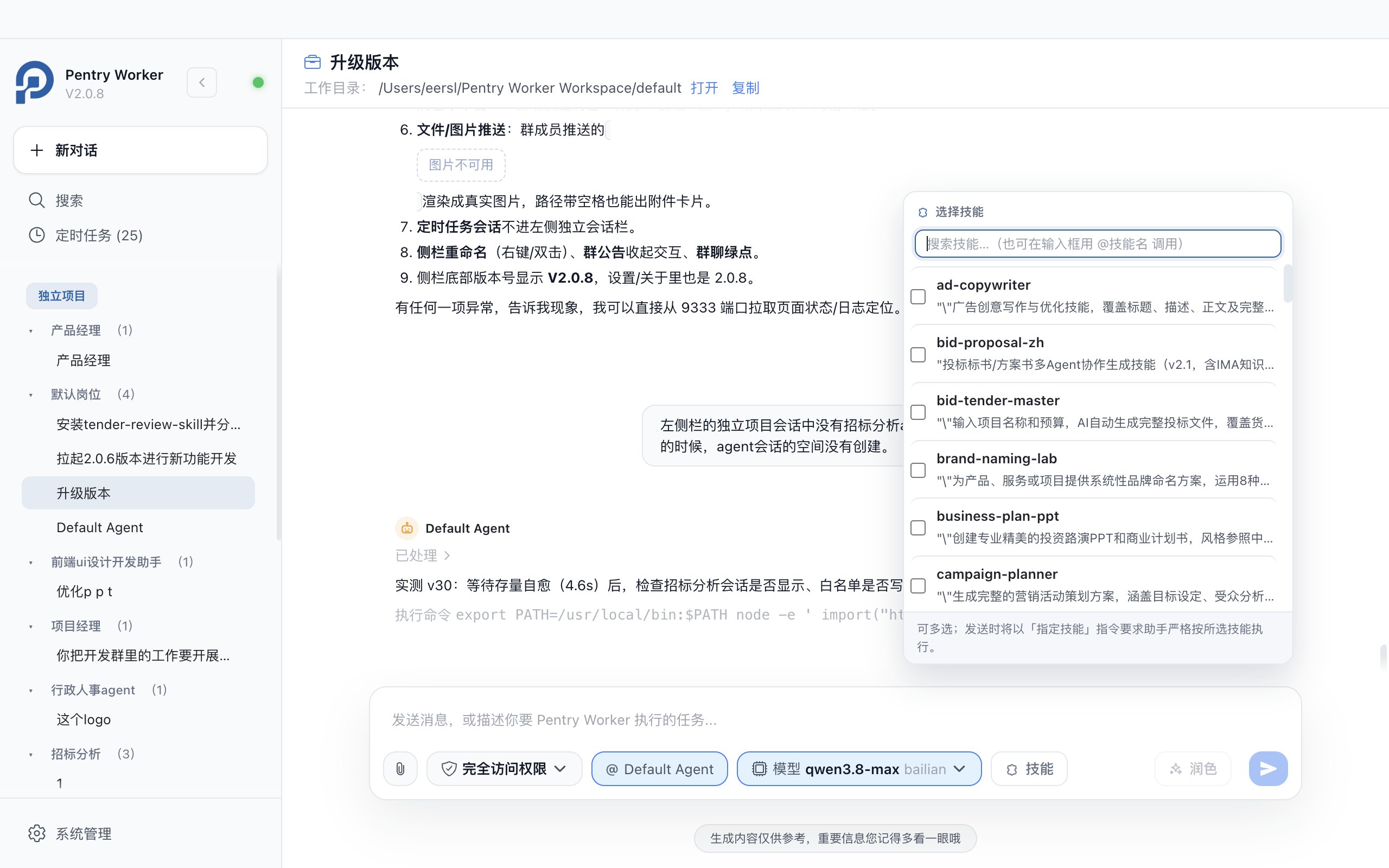
Task: Check the bid-tender-master skill checkbox
Action: (919, 412)
